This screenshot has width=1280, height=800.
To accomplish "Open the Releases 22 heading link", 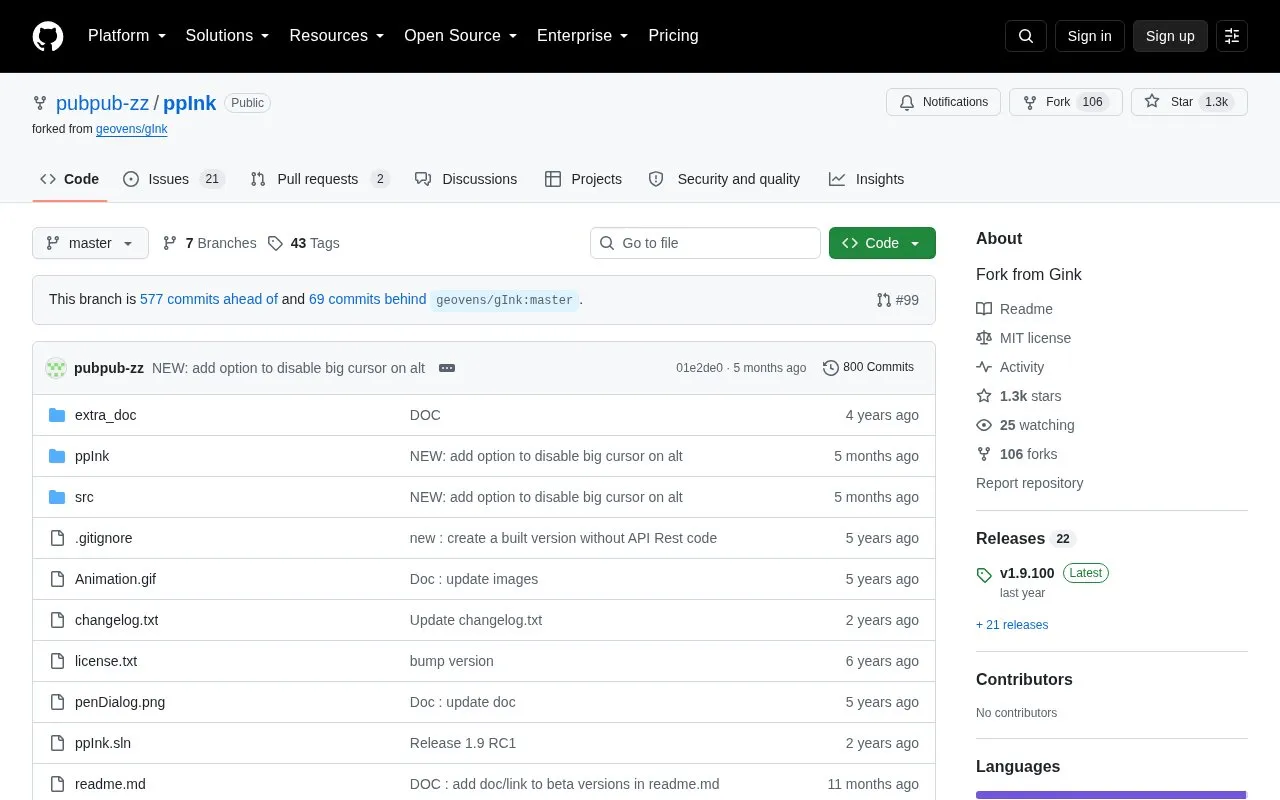I will (x=1025, y=538).
